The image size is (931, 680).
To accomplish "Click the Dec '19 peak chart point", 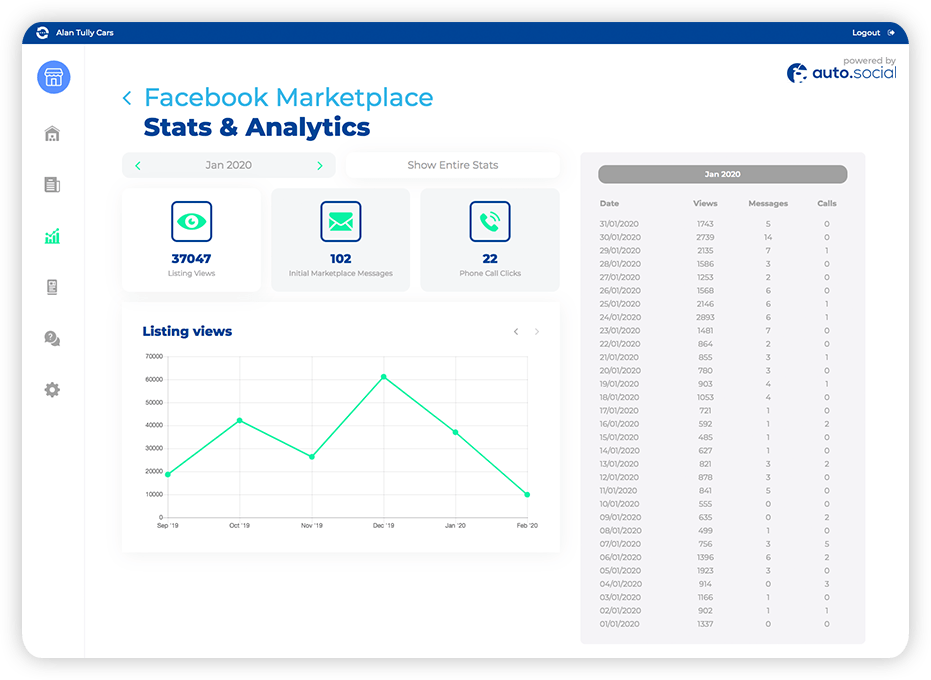I will click(384, 377).
